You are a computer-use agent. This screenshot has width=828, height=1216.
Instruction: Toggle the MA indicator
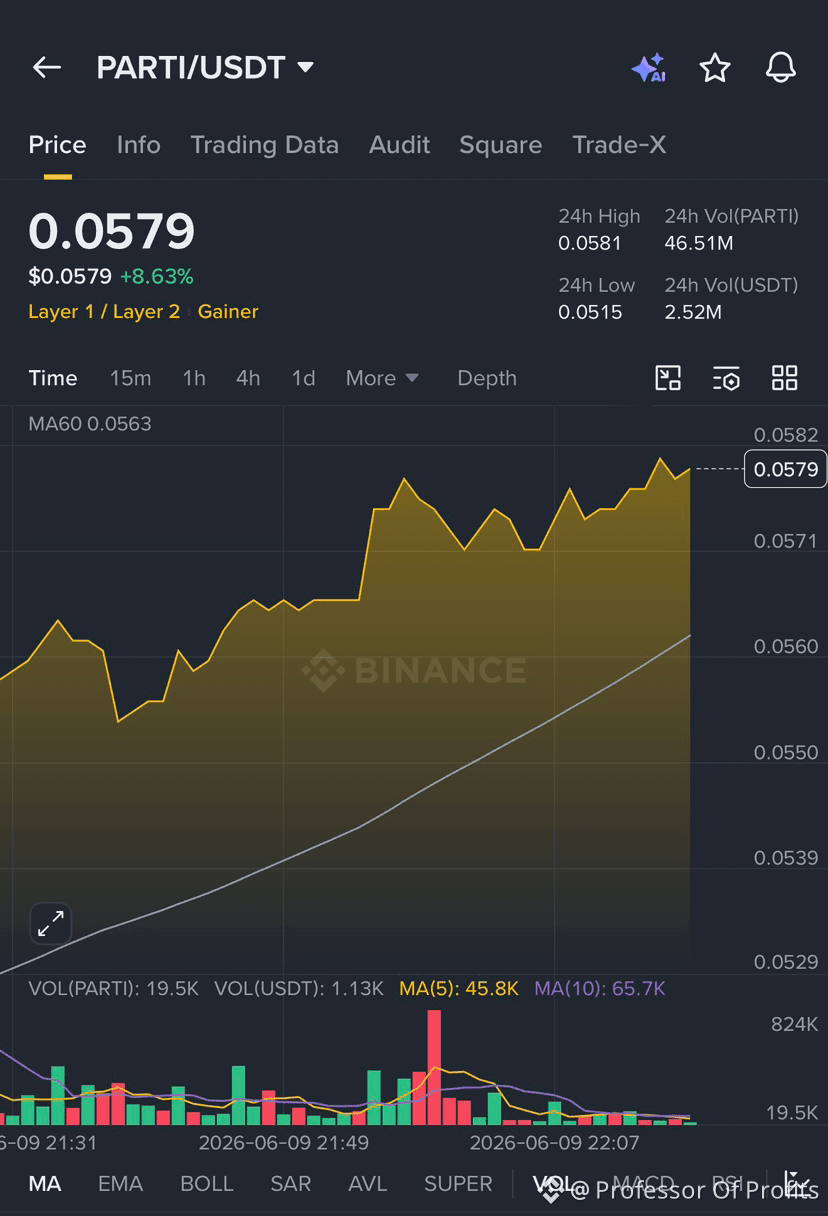44,1184
